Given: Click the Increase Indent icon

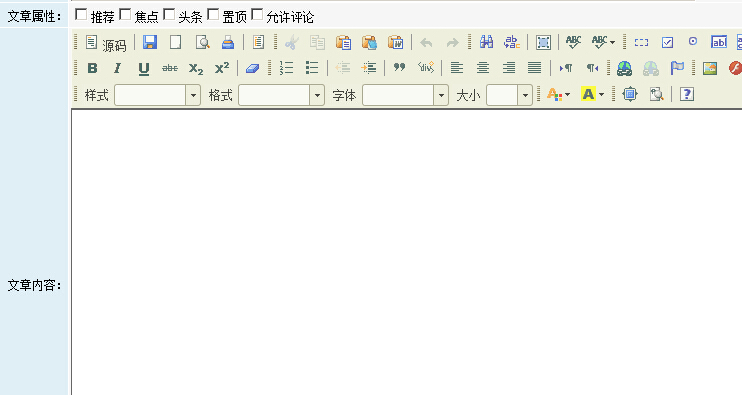Looking at the screenshot, I should coord(369,68).
